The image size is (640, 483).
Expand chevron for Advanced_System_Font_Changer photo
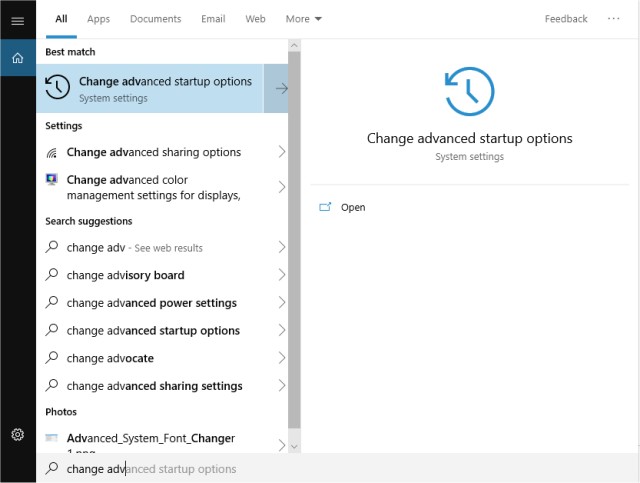[282, 445]
